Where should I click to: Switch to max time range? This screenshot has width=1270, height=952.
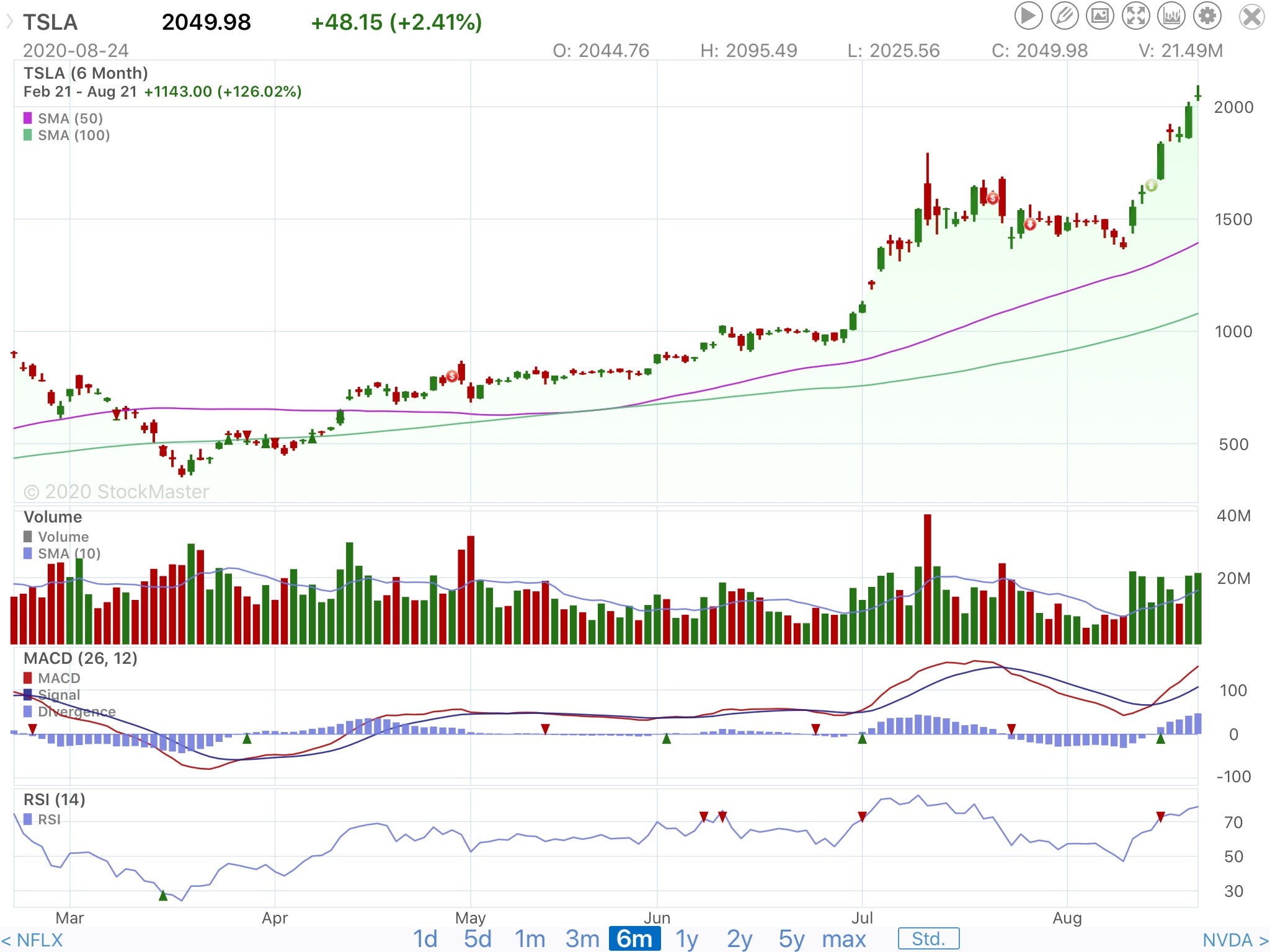click(843, 938)
